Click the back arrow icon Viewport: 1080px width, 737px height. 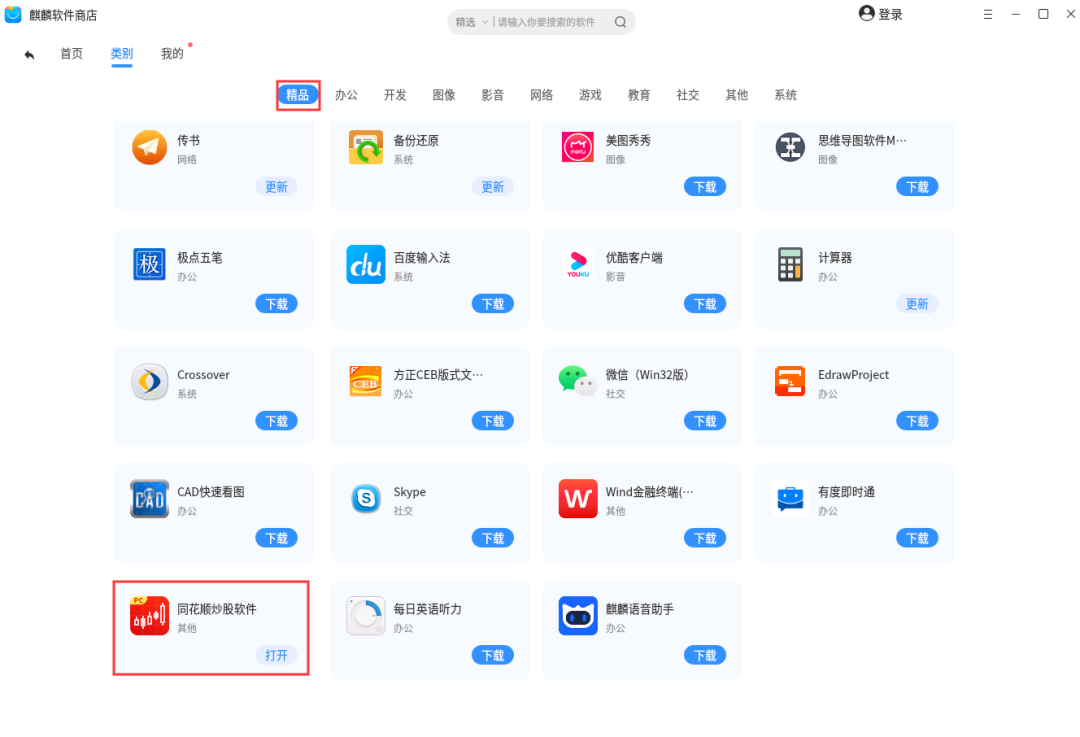click(x=29, y=55)
